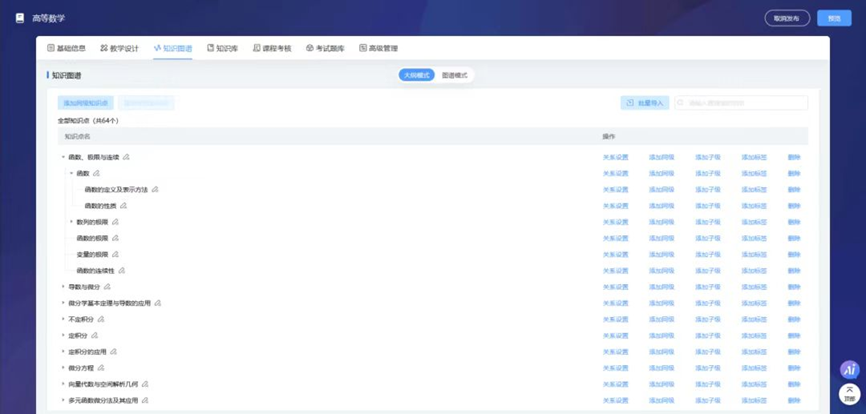Click 添加子级 in 不定积分 row
This screenshot has height=414, width=866.
tap(708, 320)
